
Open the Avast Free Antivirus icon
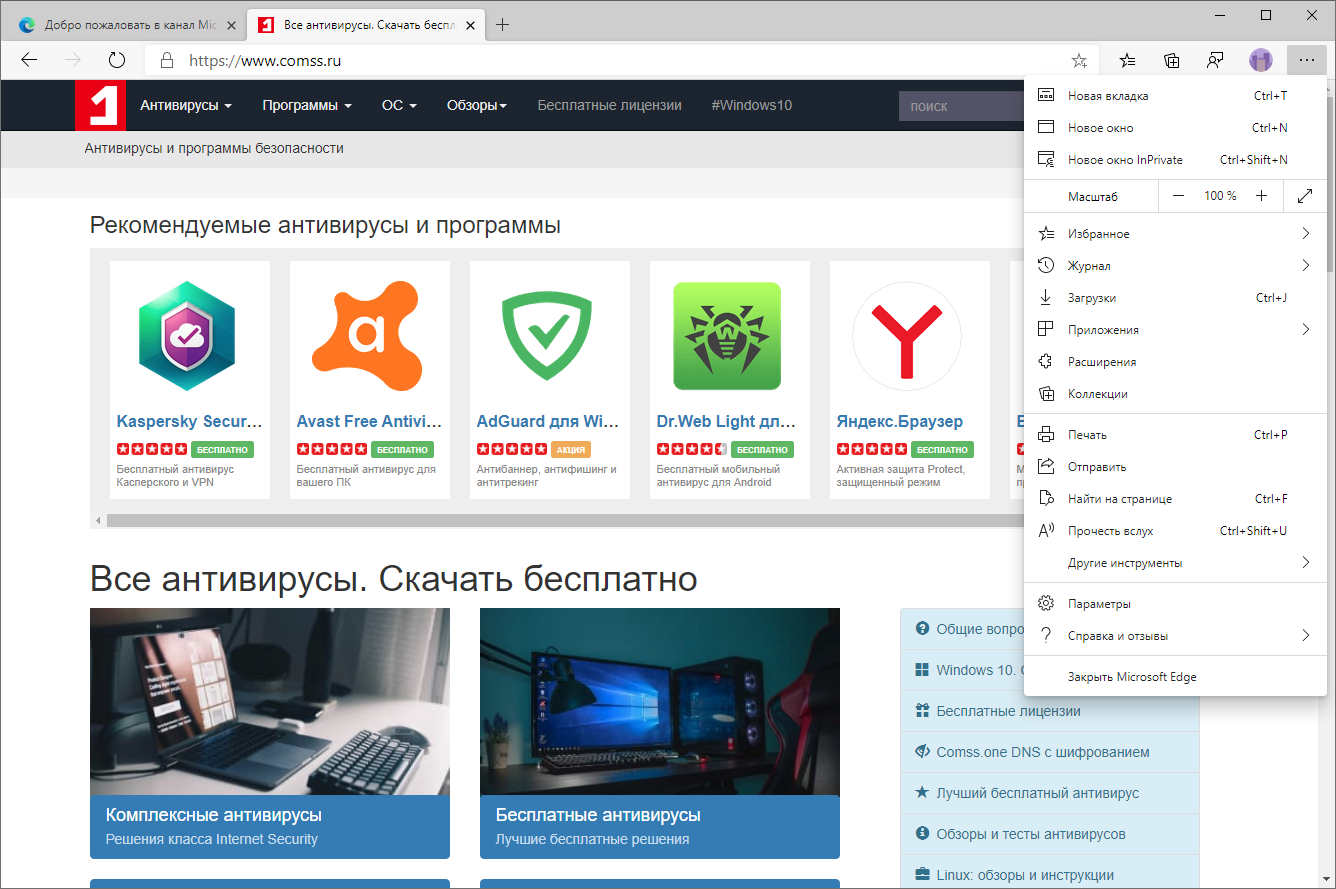pos(366,336)
